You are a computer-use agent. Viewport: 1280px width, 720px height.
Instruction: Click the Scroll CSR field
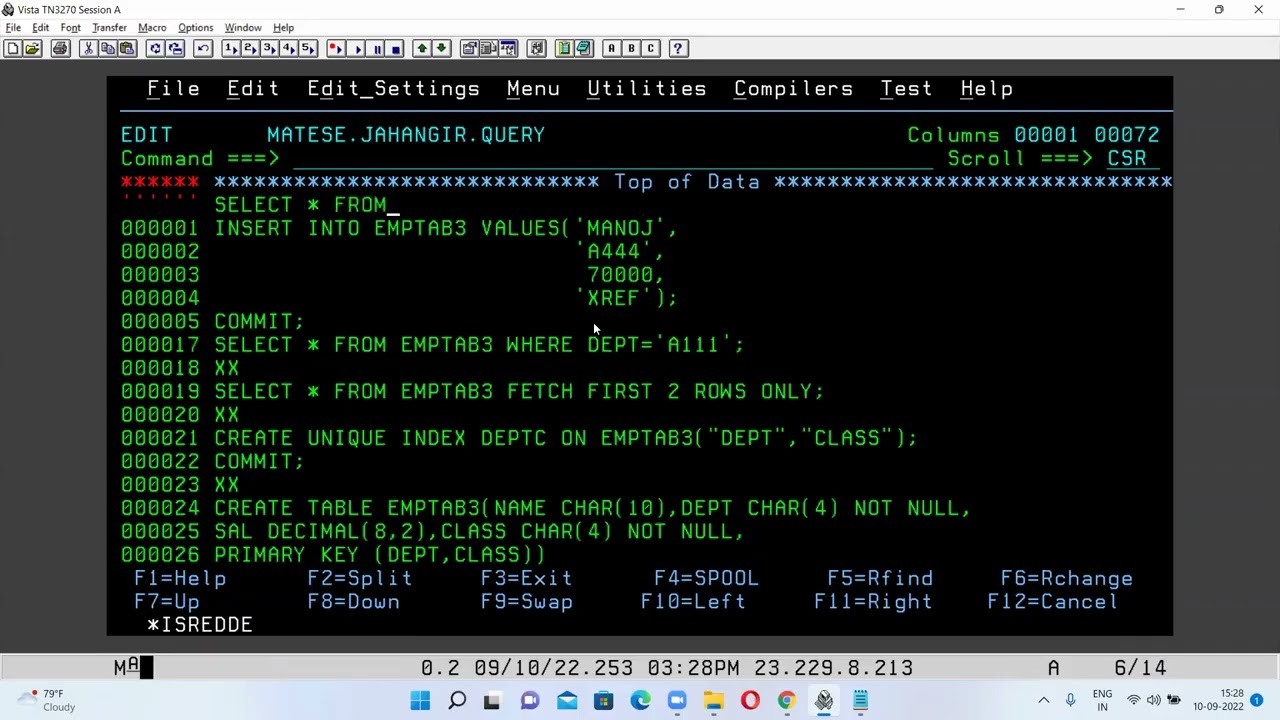(x=1133, y=159)
